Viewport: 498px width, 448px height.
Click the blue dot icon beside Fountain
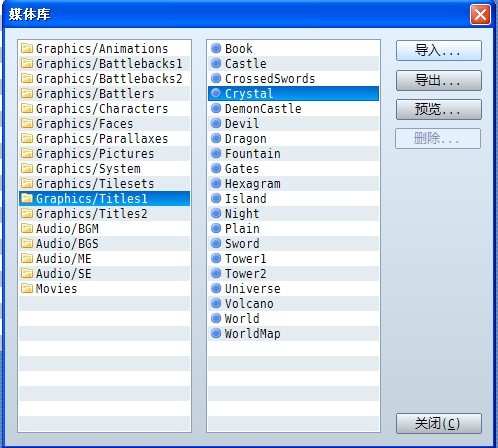pyautogui.click(x=216, y=153)
